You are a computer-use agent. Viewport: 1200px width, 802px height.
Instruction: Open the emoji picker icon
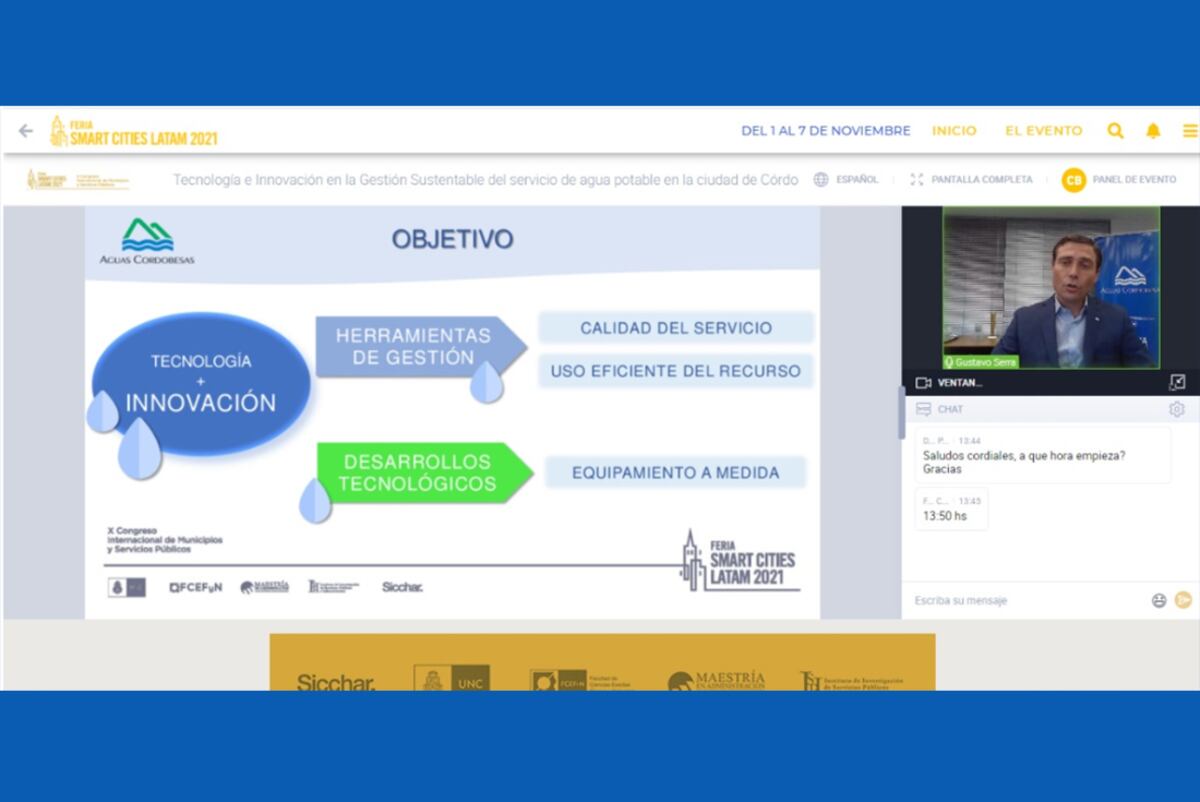[1159, 601]
